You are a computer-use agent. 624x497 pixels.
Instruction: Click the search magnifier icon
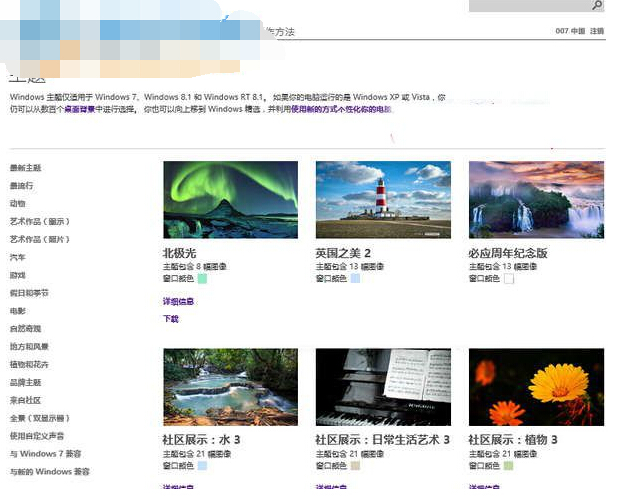tap(597, 6)
